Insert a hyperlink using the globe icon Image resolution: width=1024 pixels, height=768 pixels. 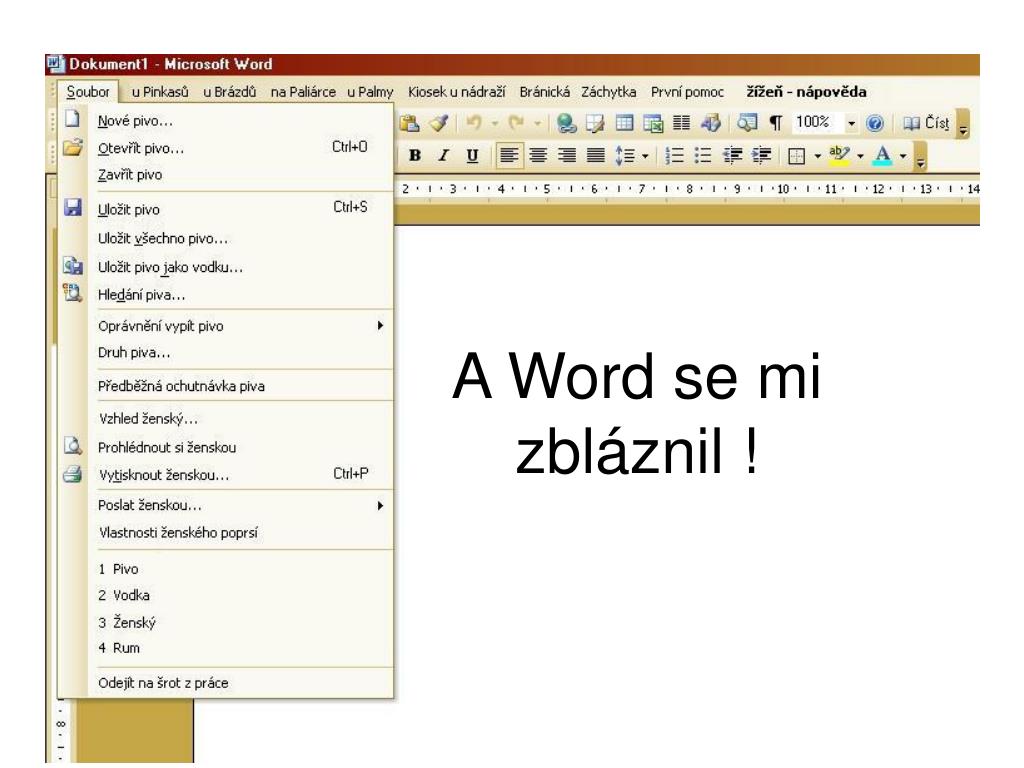point(566,123)
